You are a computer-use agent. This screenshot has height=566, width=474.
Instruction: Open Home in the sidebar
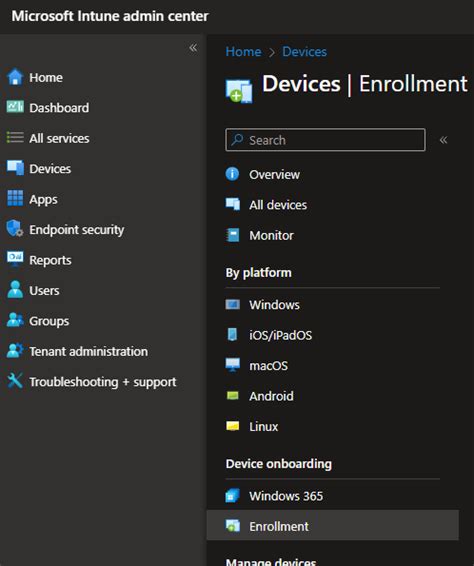coord(46,77)
